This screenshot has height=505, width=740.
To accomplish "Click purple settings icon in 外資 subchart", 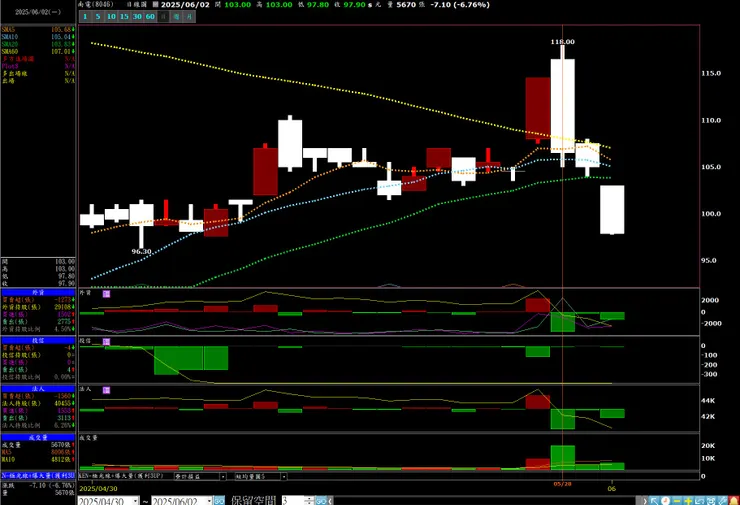I will [x=106, y=294].
